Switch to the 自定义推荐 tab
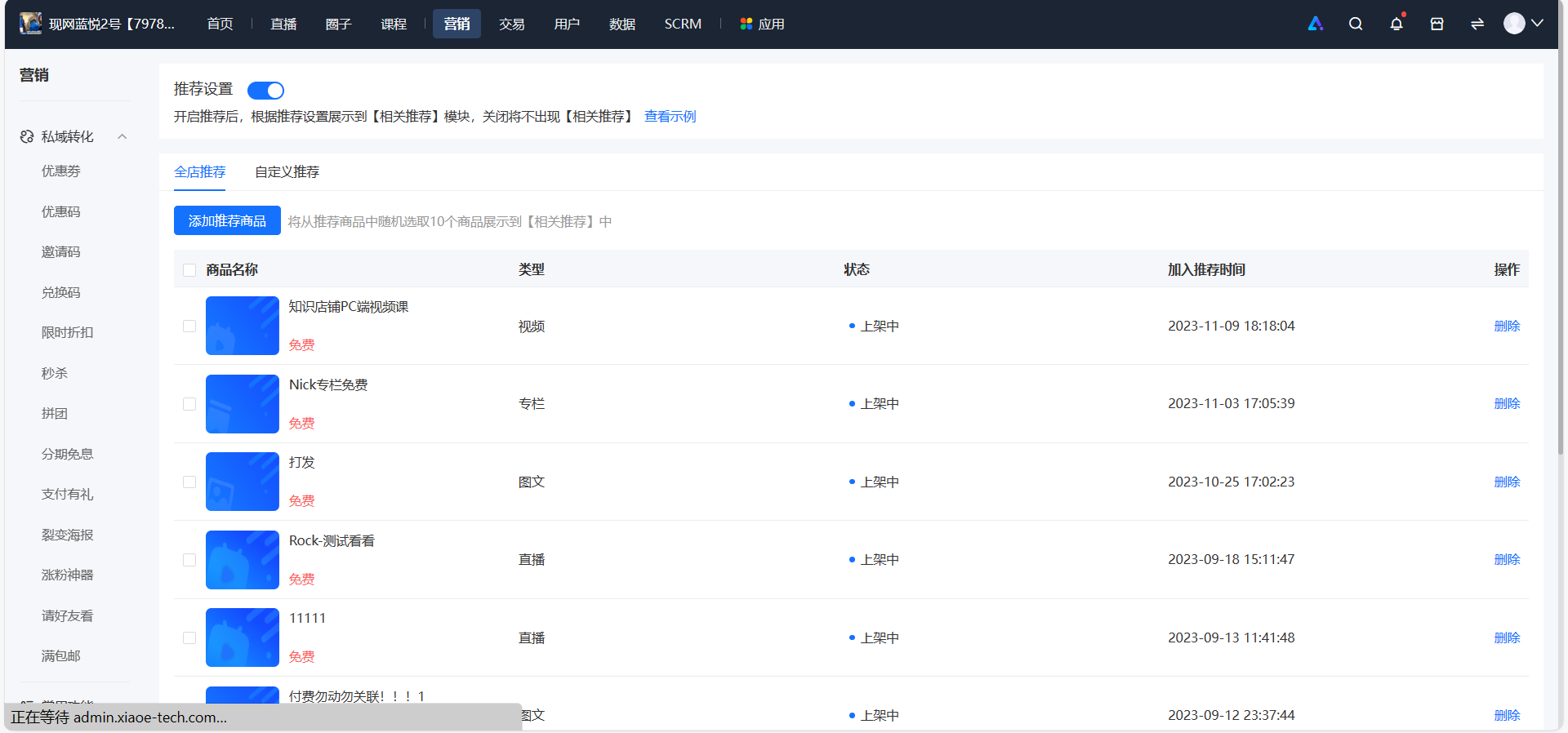This screenshot has width=1568, height=733. [287, 171]
